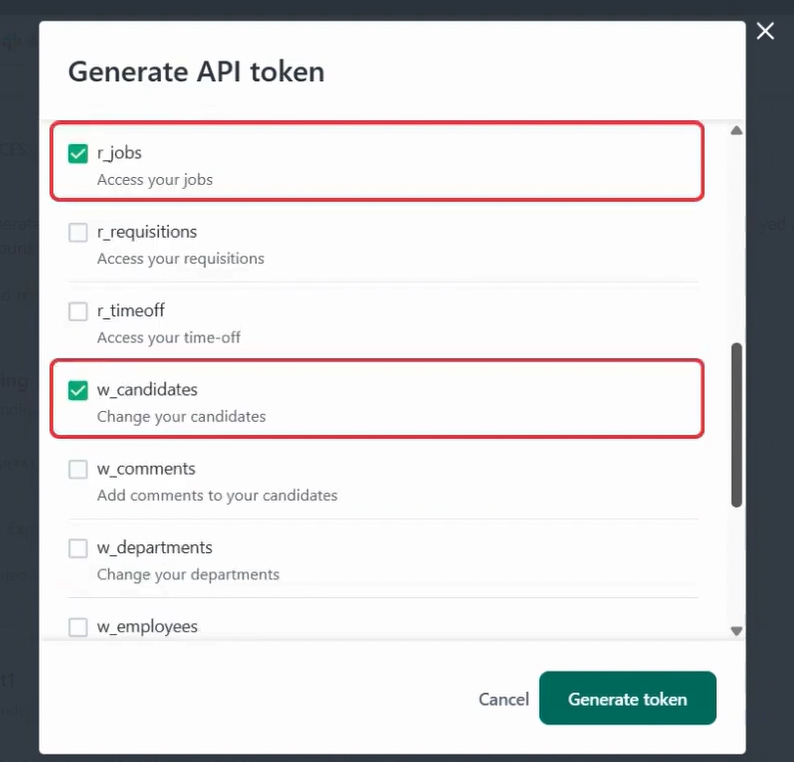Uncheck the w_candidates checkbox
The height and width of the screenshot is (762, 794).
click(78, 391)
